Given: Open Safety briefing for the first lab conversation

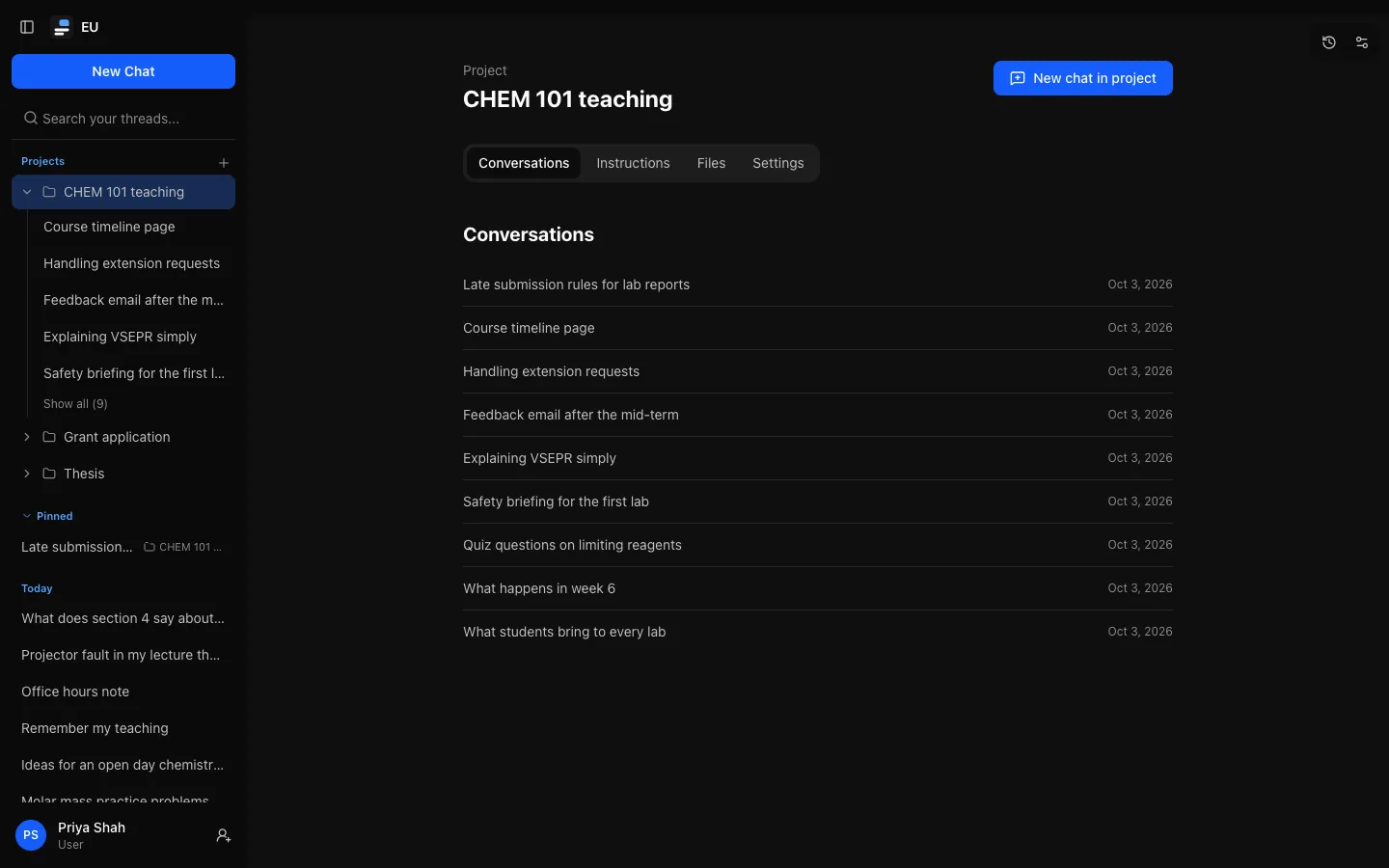Looking at the screenshot, I should point(818,502).
